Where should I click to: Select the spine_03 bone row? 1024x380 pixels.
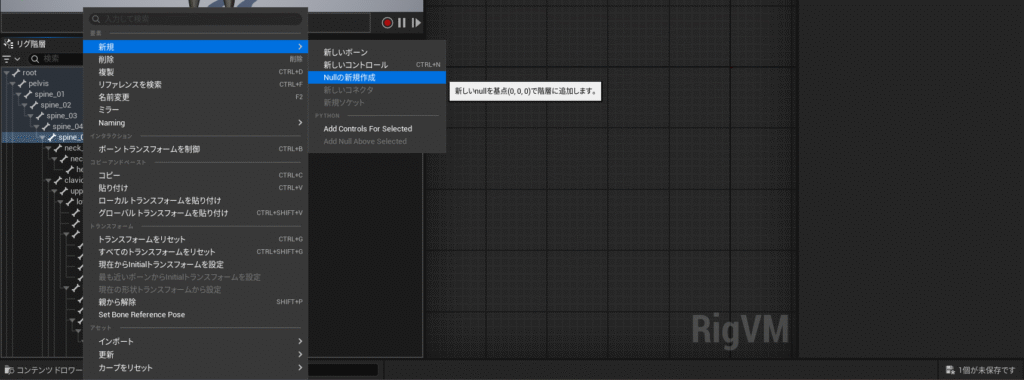[42, 116]
